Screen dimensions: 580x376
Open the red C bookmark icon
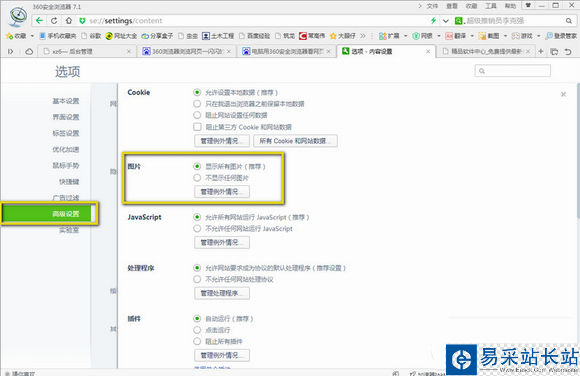tap(303, 36)
